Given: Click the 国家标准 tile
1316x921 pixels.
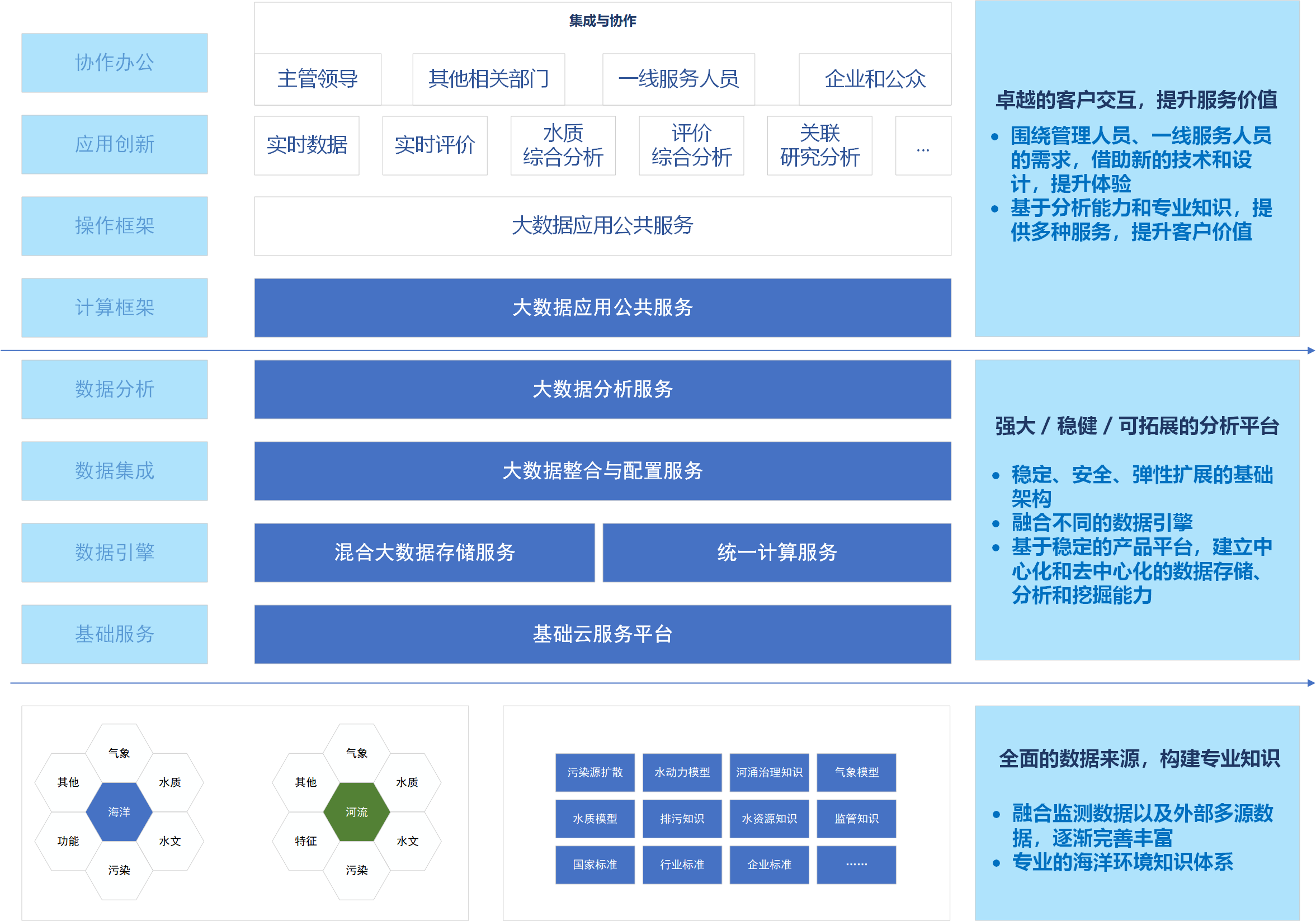Looking at the screenshot, I should [x=595, y=865].
